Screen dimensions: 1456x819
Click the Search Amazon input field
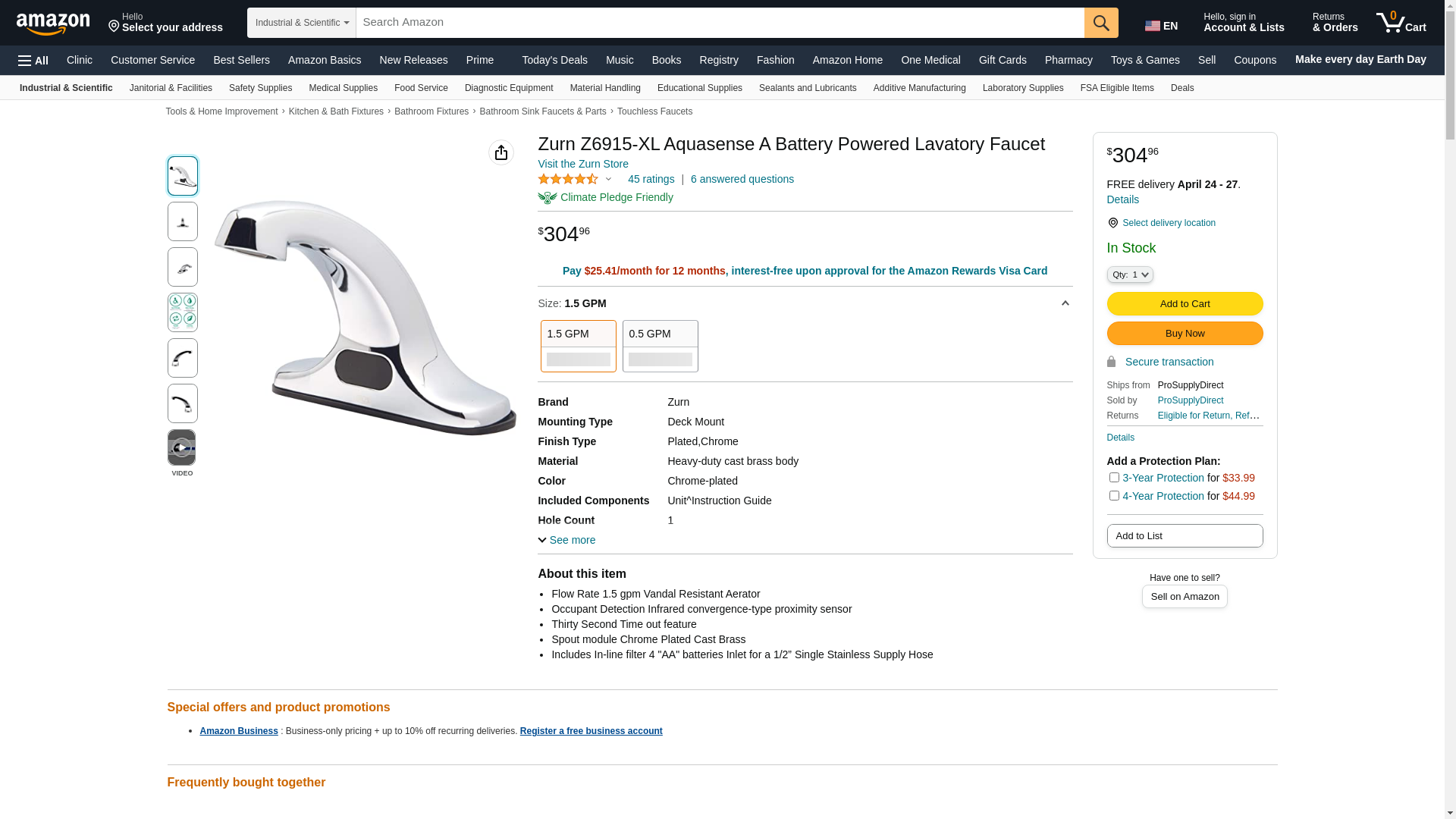coord(720,23)
